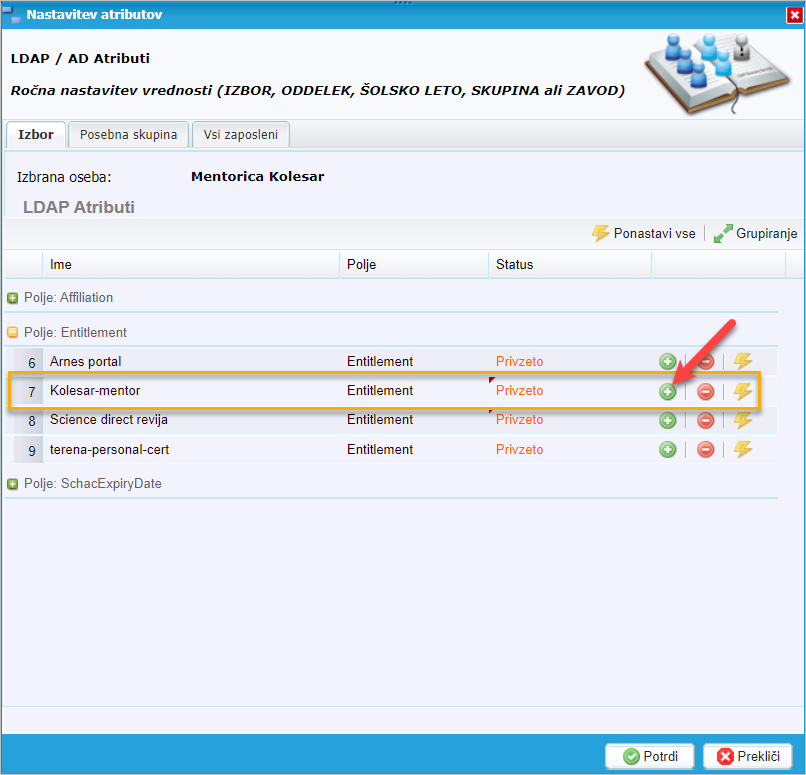
Task: Expand the Polje: SchacExpiryDate group
Action: click(x=12, y=484)
